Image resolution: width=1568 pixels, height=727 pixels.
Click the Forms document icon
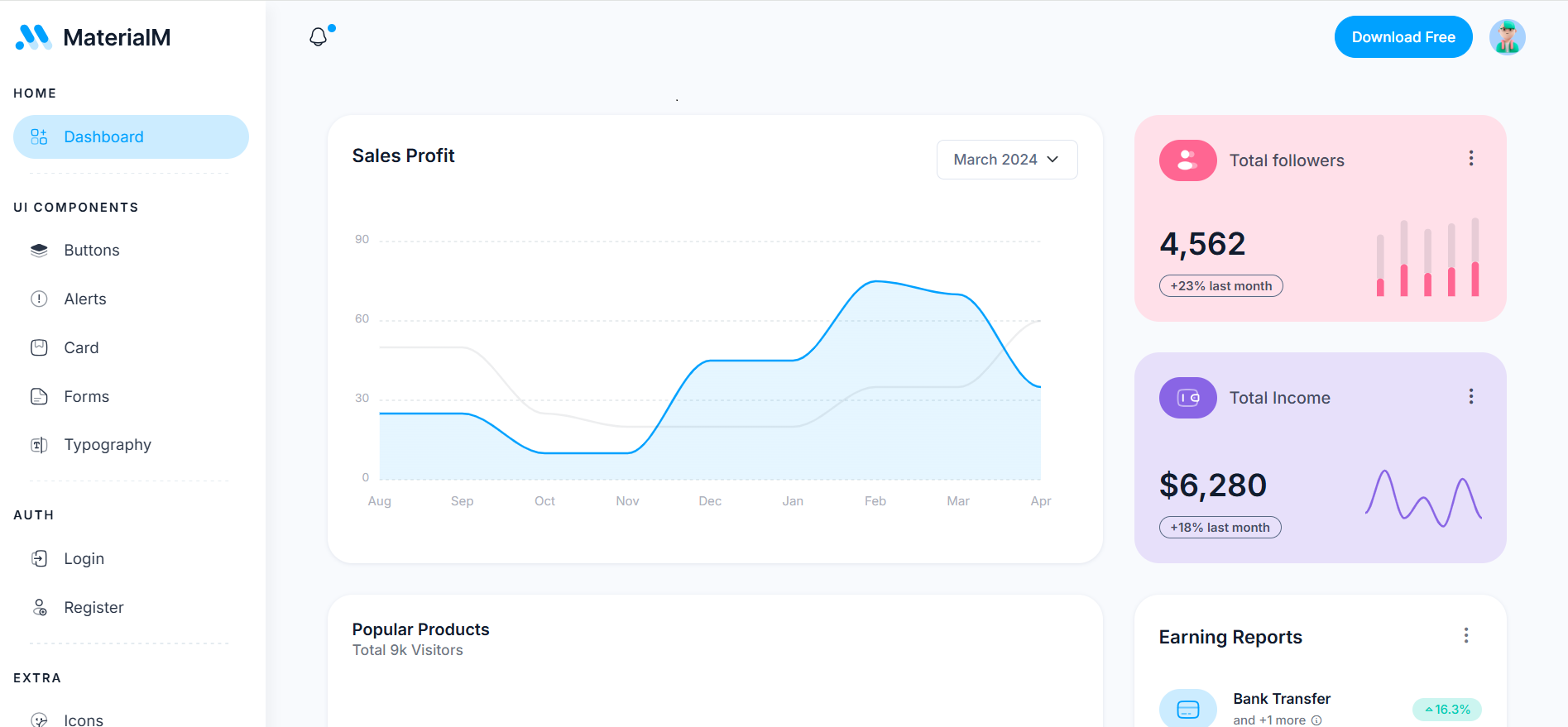click(39, 396)
